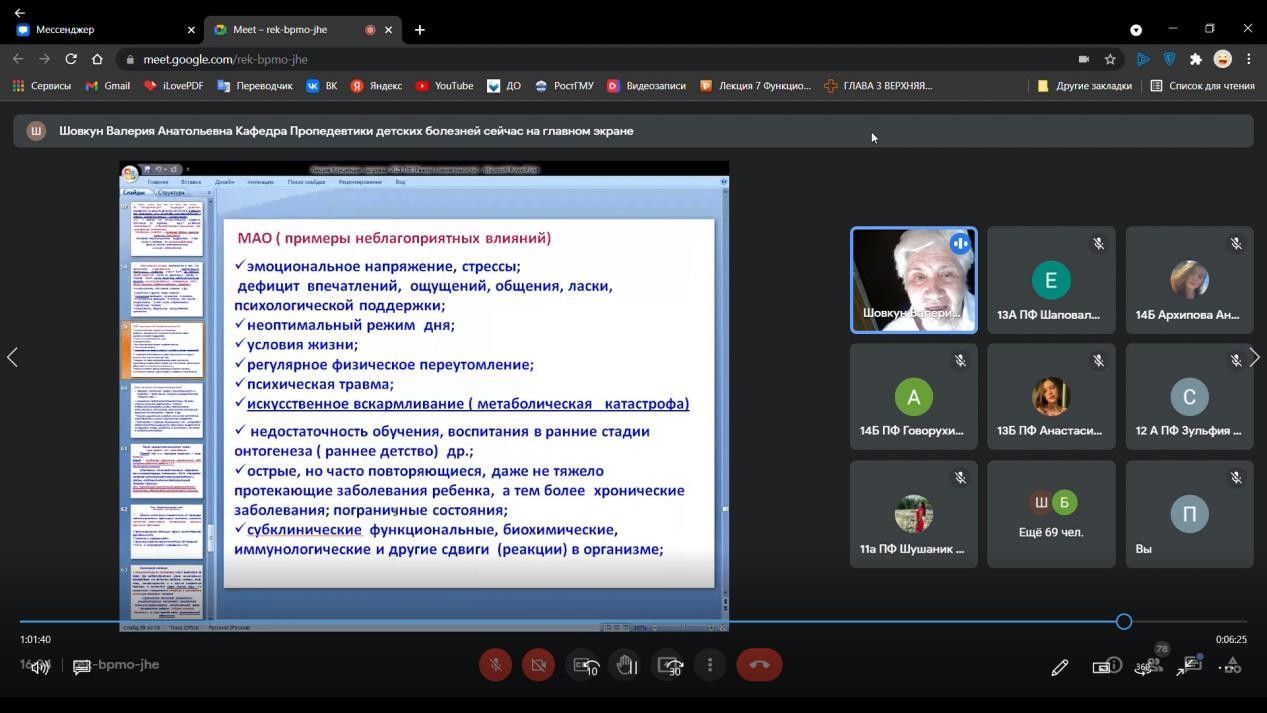This screenshot has height=713, width=1267.
Task: Open the Chrome profile avatar
Action: tap(1222, 59)
